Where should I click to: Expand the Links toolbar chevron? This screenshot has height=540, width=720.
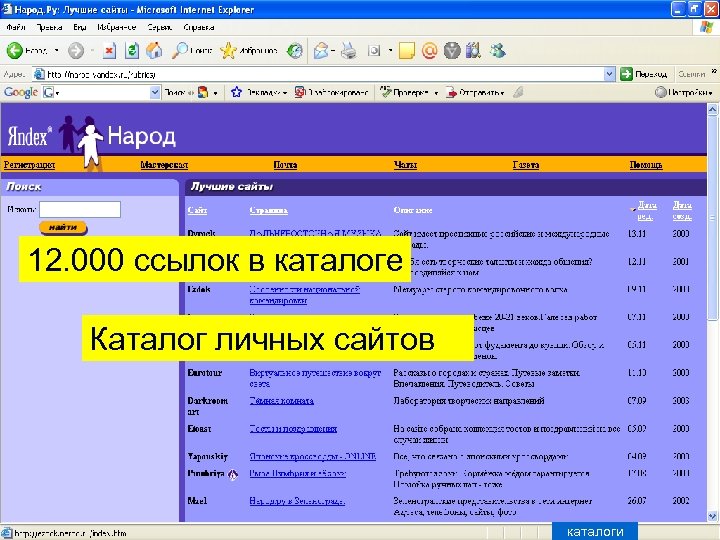click(714, 71)
